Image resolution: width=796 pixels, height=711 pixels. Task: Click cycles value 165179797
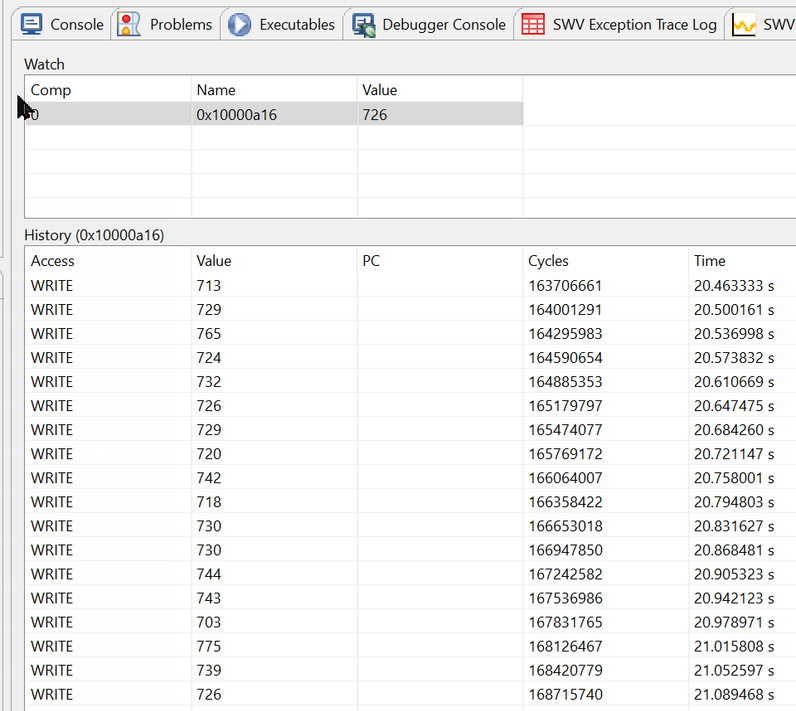565,405
